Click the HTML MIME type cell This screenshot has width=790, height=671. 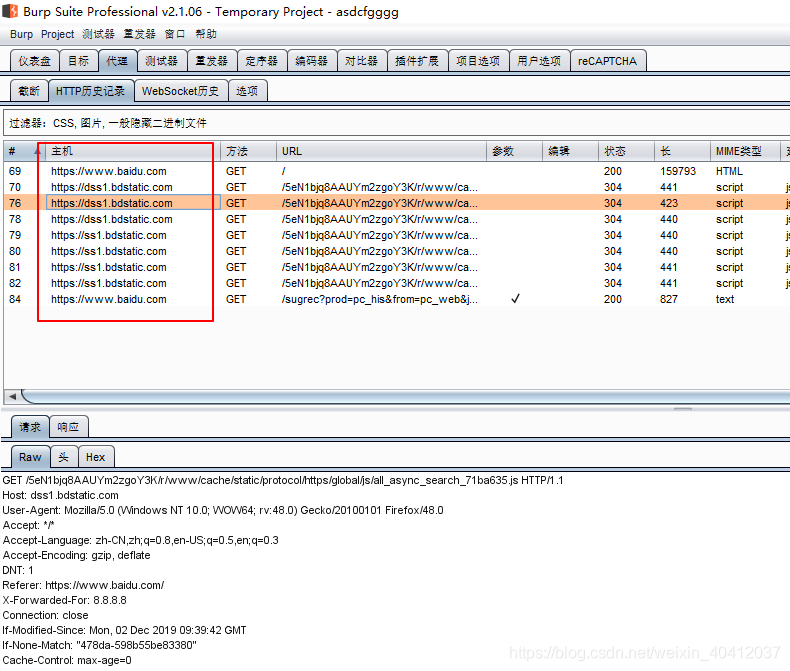(729, 171)
